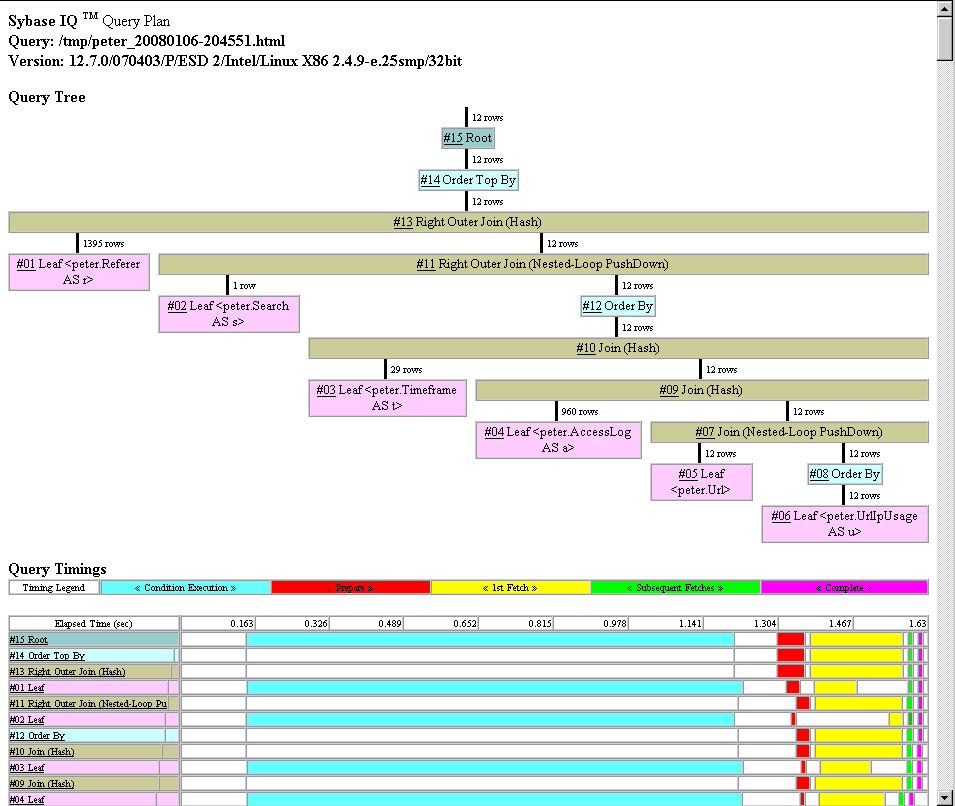Open #13 Right Outer Join (Hash) node
Viewport: 955px width, 806px height.
pyautogui.click(x=404, y=222)
